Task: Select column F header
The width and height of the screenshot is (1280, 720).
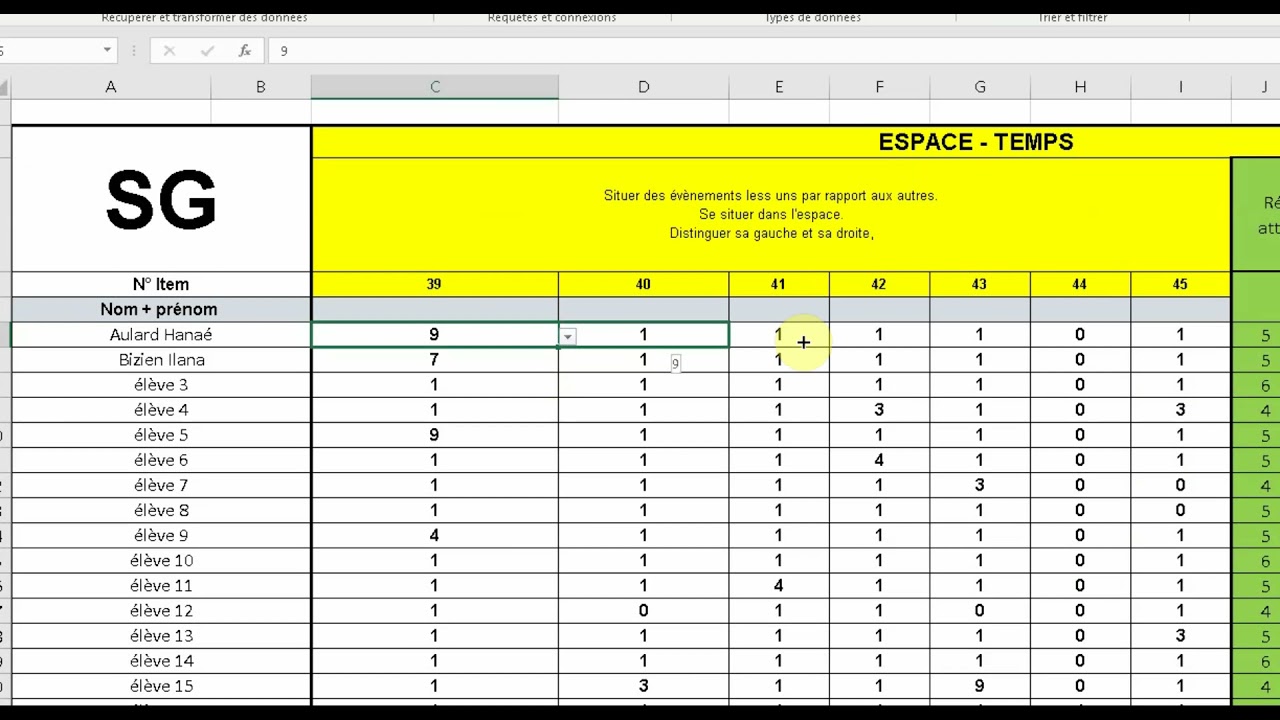Action: point(880,87)
